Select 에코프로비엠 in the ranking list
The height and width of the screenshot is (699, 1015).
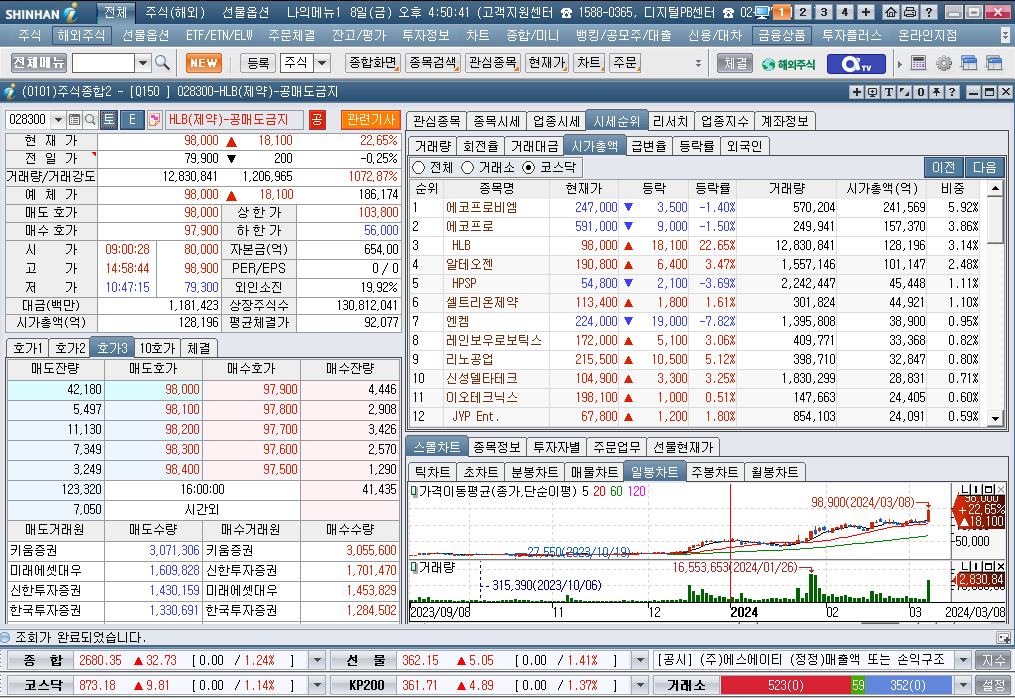click(x=481, y=208)
